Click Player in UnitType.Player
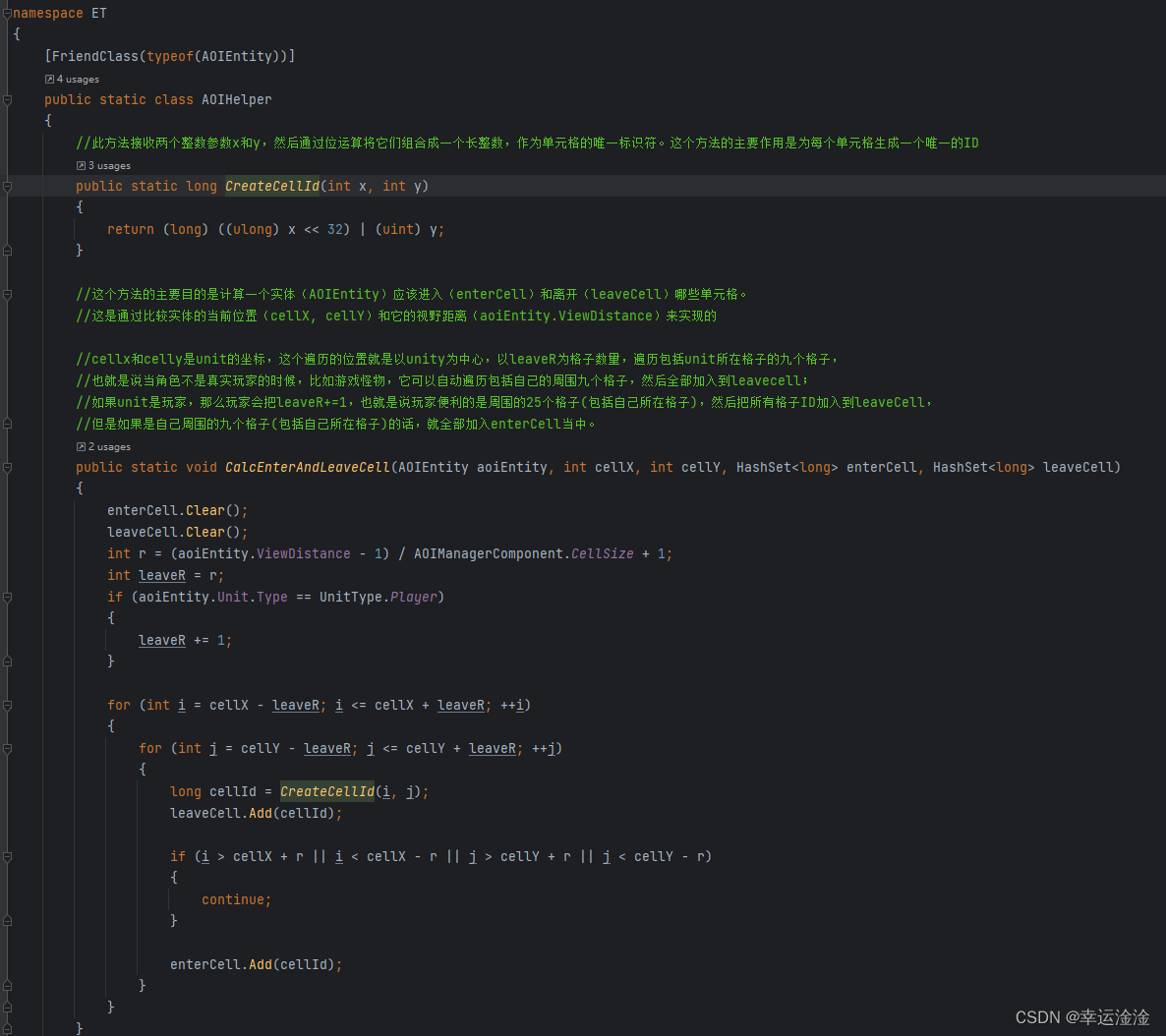 coord(414,597)
